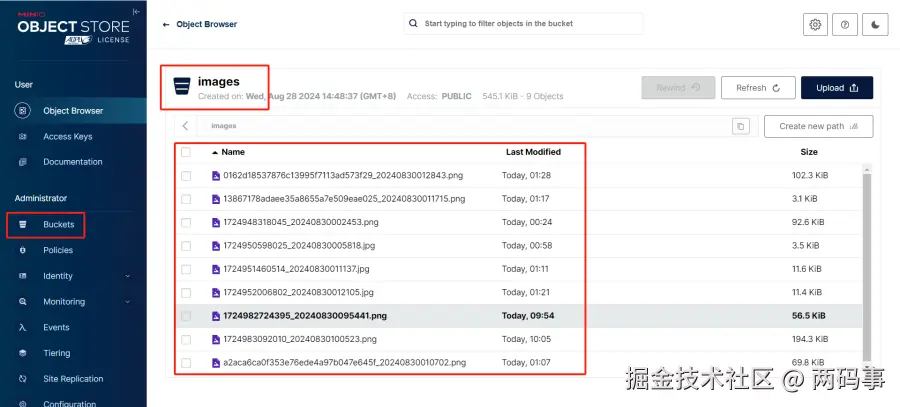Click the Object Browser back link

(x=207, y=24)
